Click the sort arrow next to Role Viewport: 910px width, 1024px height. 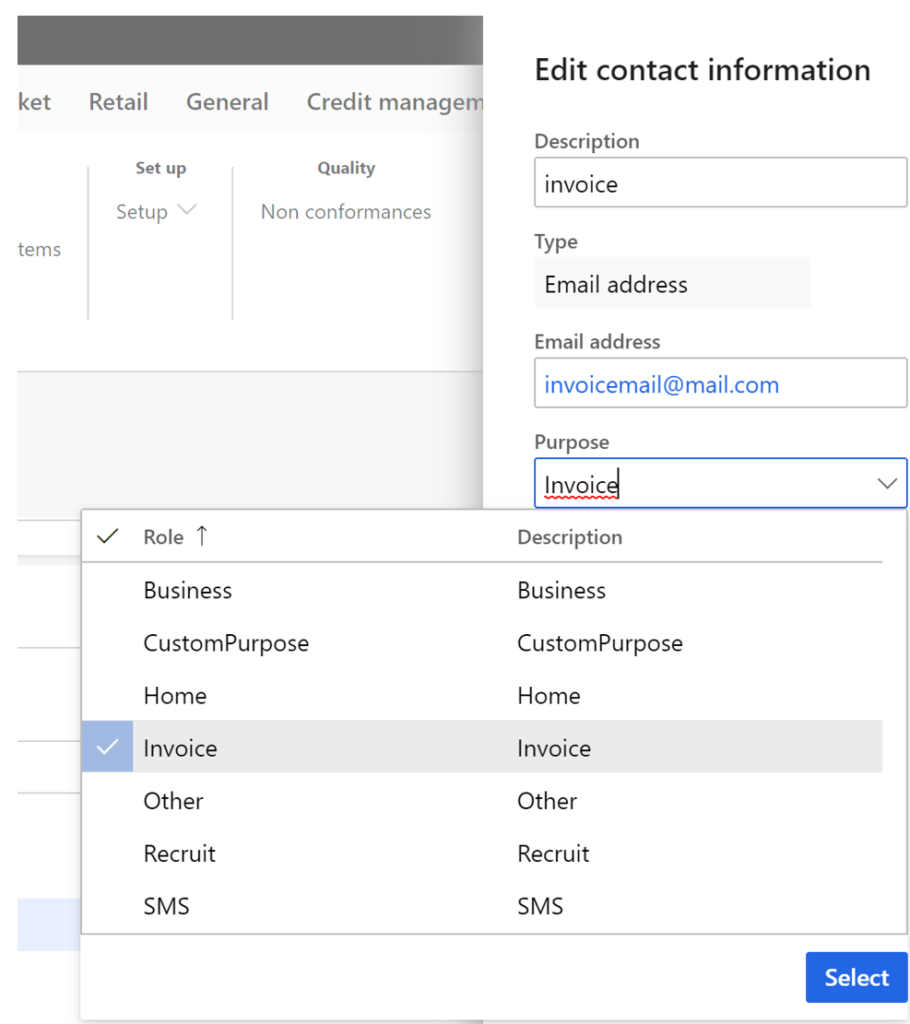click(203, 536)
